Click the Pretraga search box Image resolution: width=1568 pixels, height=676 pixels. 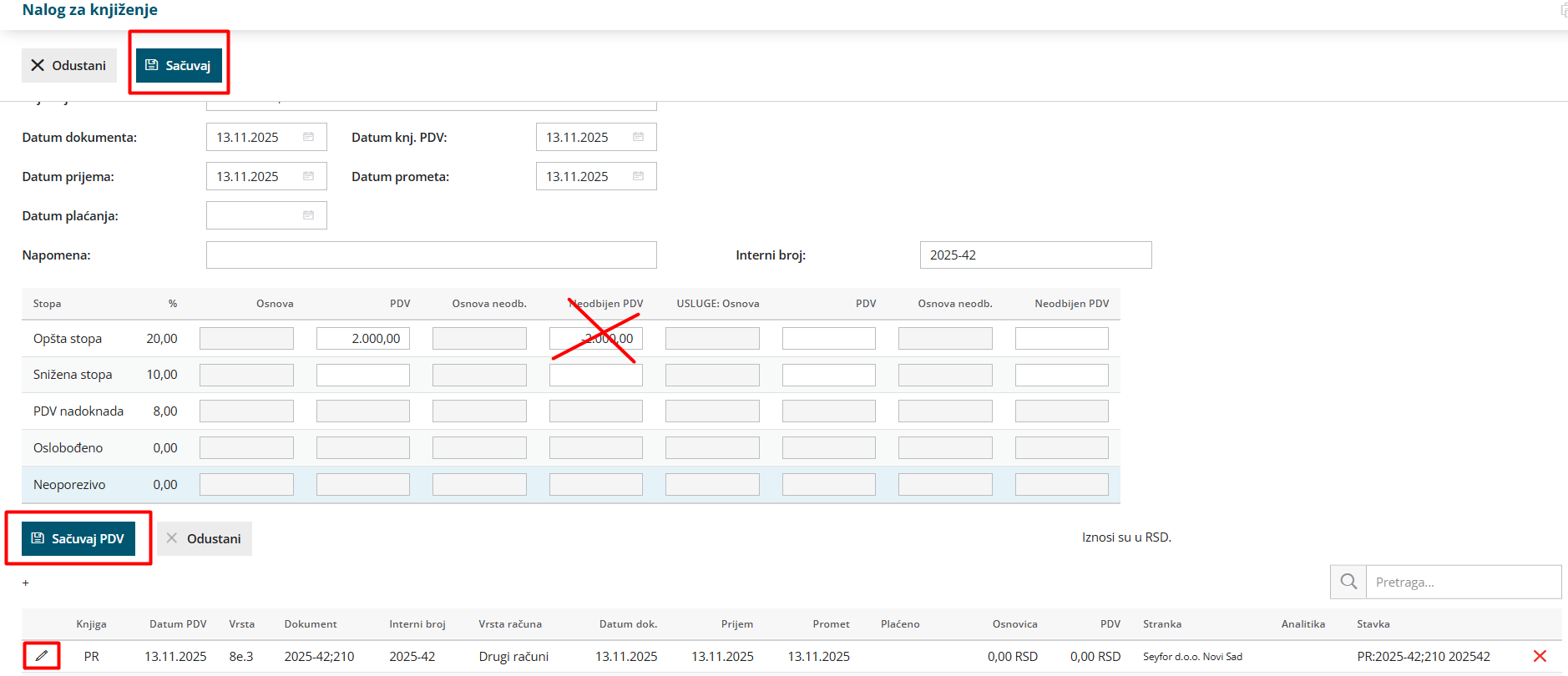tap(1464, 582)
